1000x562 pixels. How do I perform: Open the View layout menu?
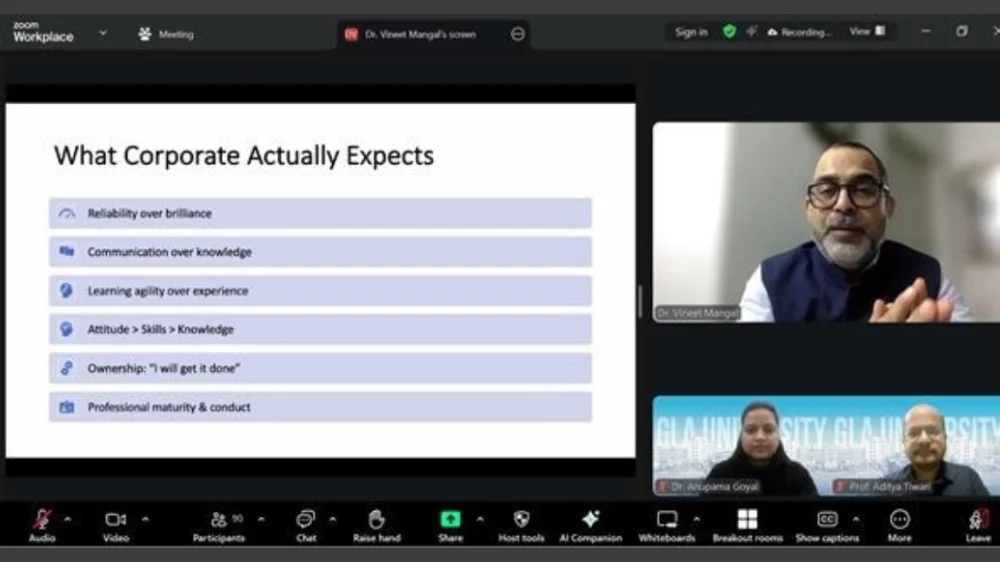pyautogui.click(x=866, y=32)
